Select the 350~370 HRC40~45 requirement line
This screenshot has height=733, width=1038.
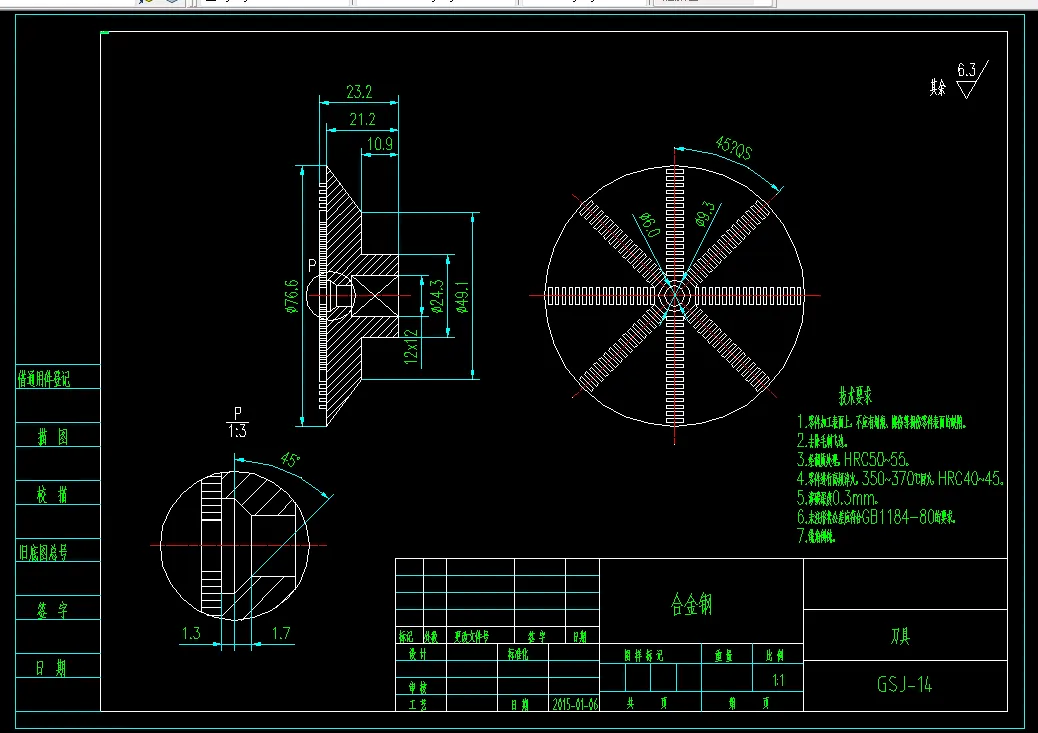coord(900,479)
